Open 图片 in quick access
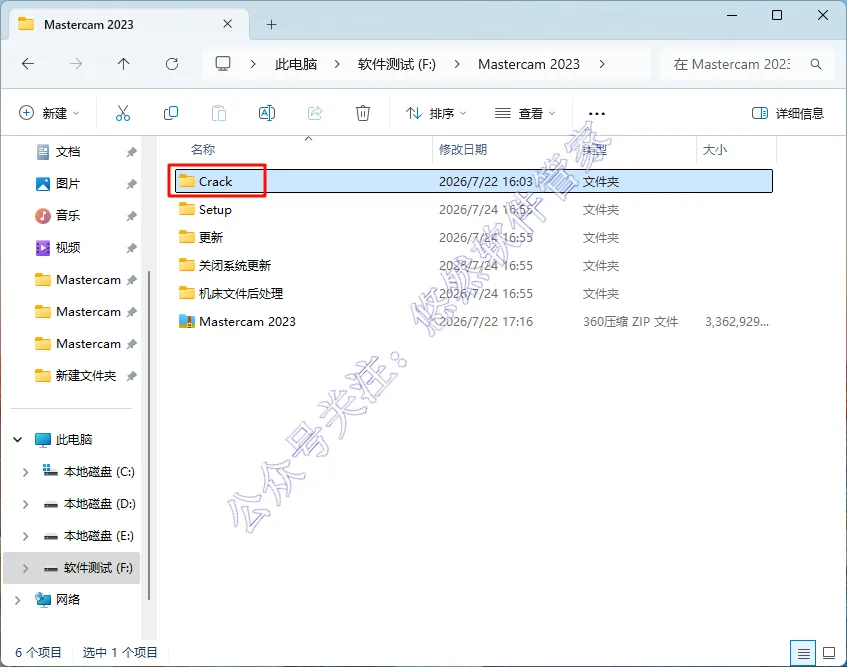This screenshot has width=847, height=667. coord(68,184)
